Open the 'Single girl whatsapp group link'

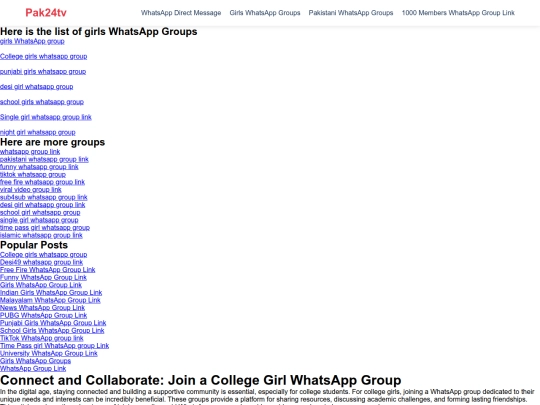[45, 117]
